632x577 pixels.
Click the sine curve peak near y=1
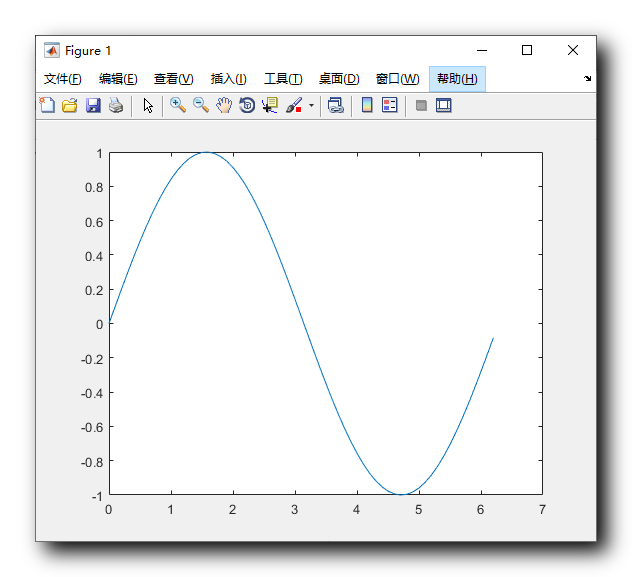[x=207, y=152]
